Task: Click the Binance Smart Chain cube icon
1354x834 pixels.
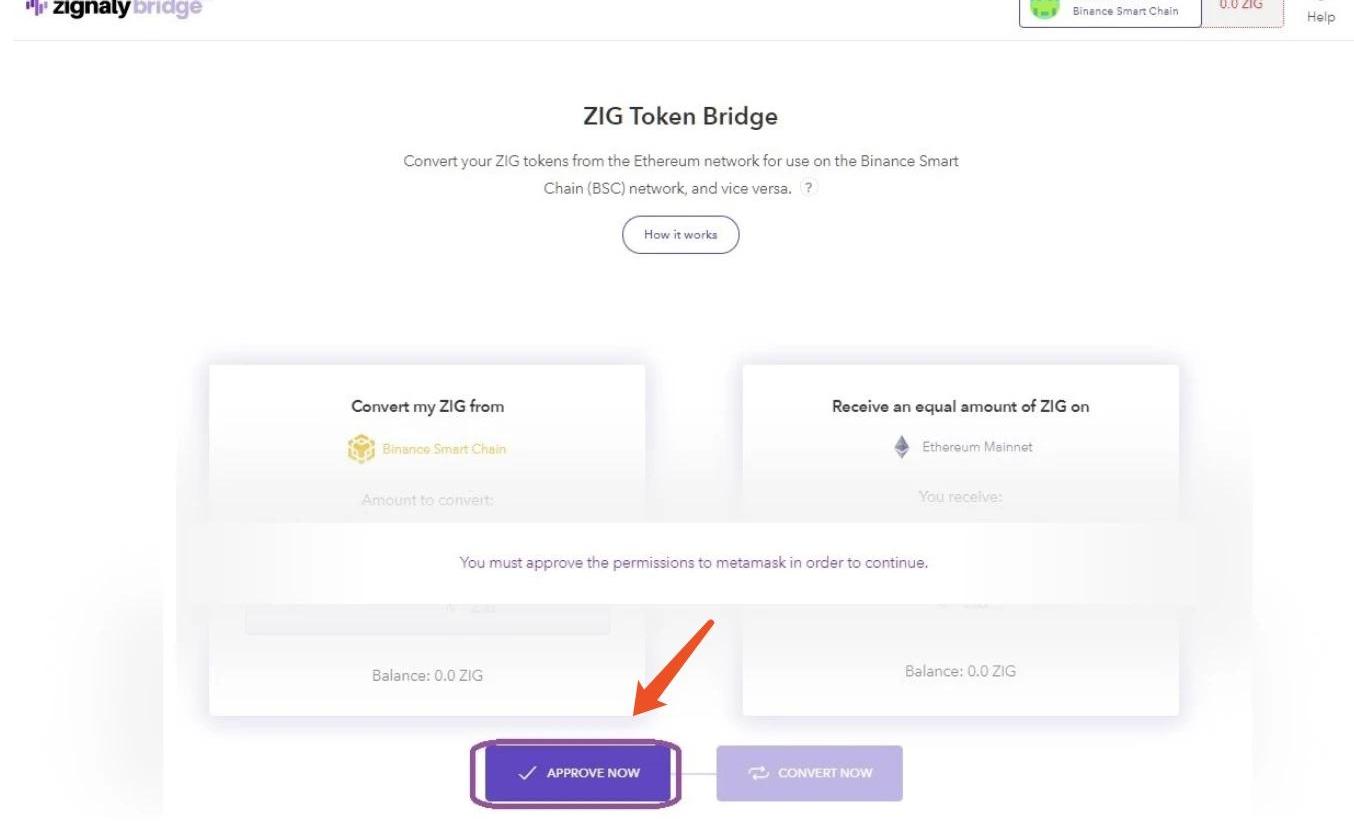Action: [360, 448]
